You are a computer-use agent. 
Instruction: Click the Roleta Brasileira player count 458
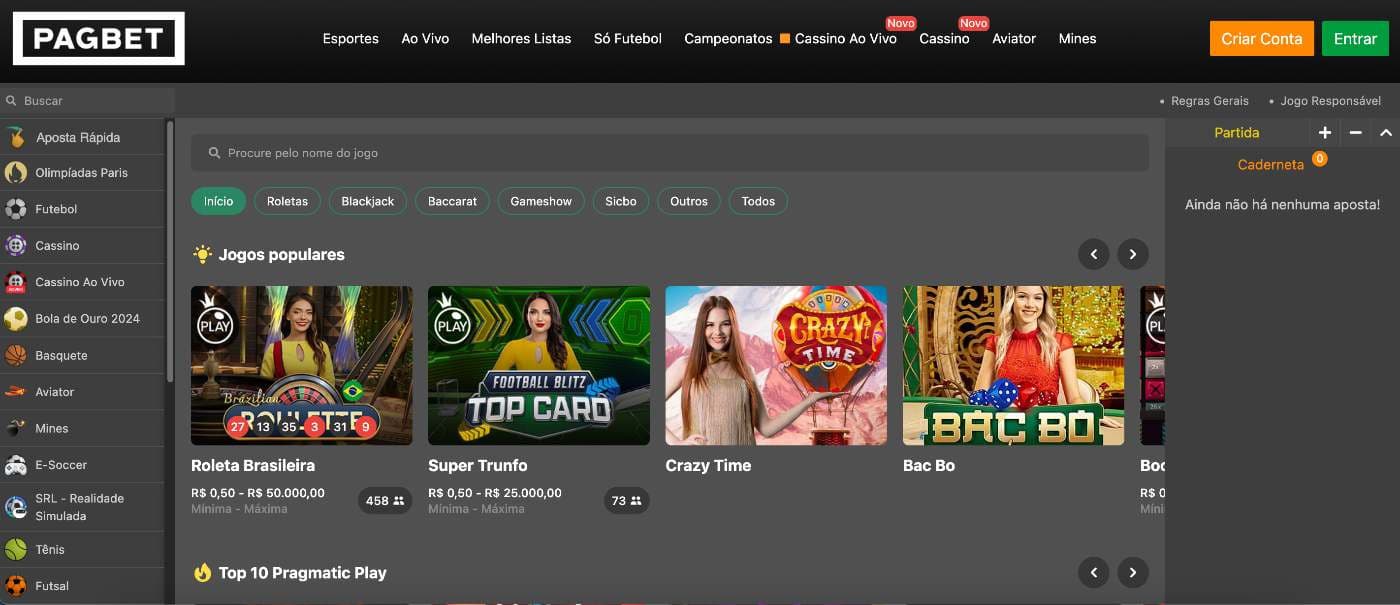(385, 501)
